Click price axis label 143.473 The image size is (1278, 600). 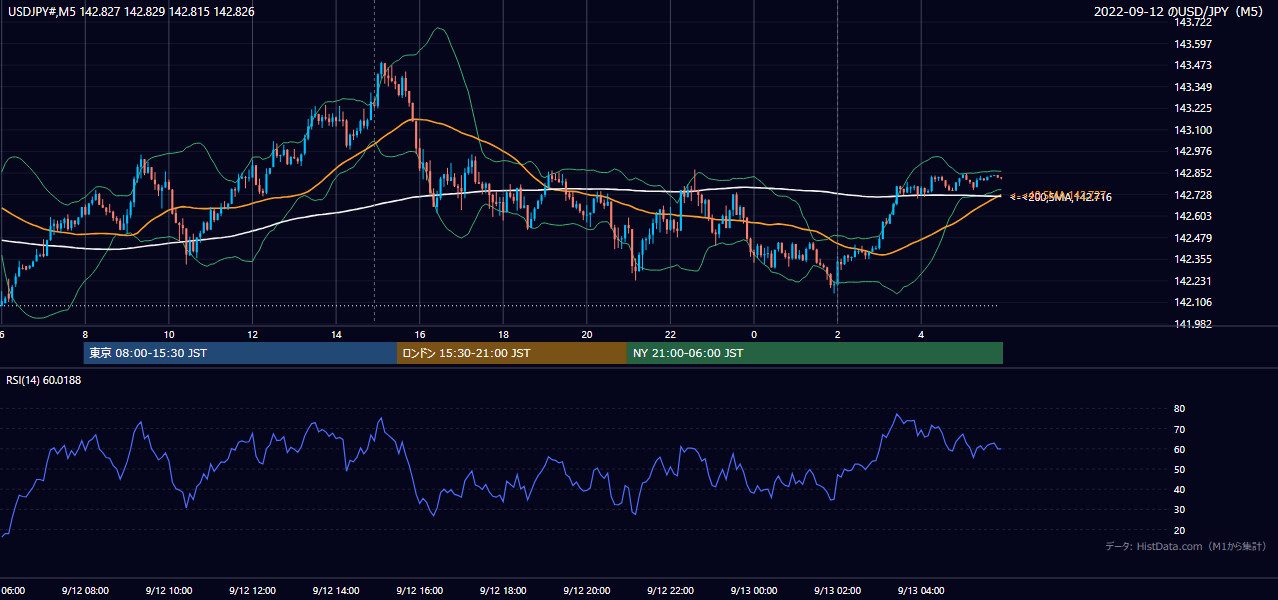click(1192, 65)
